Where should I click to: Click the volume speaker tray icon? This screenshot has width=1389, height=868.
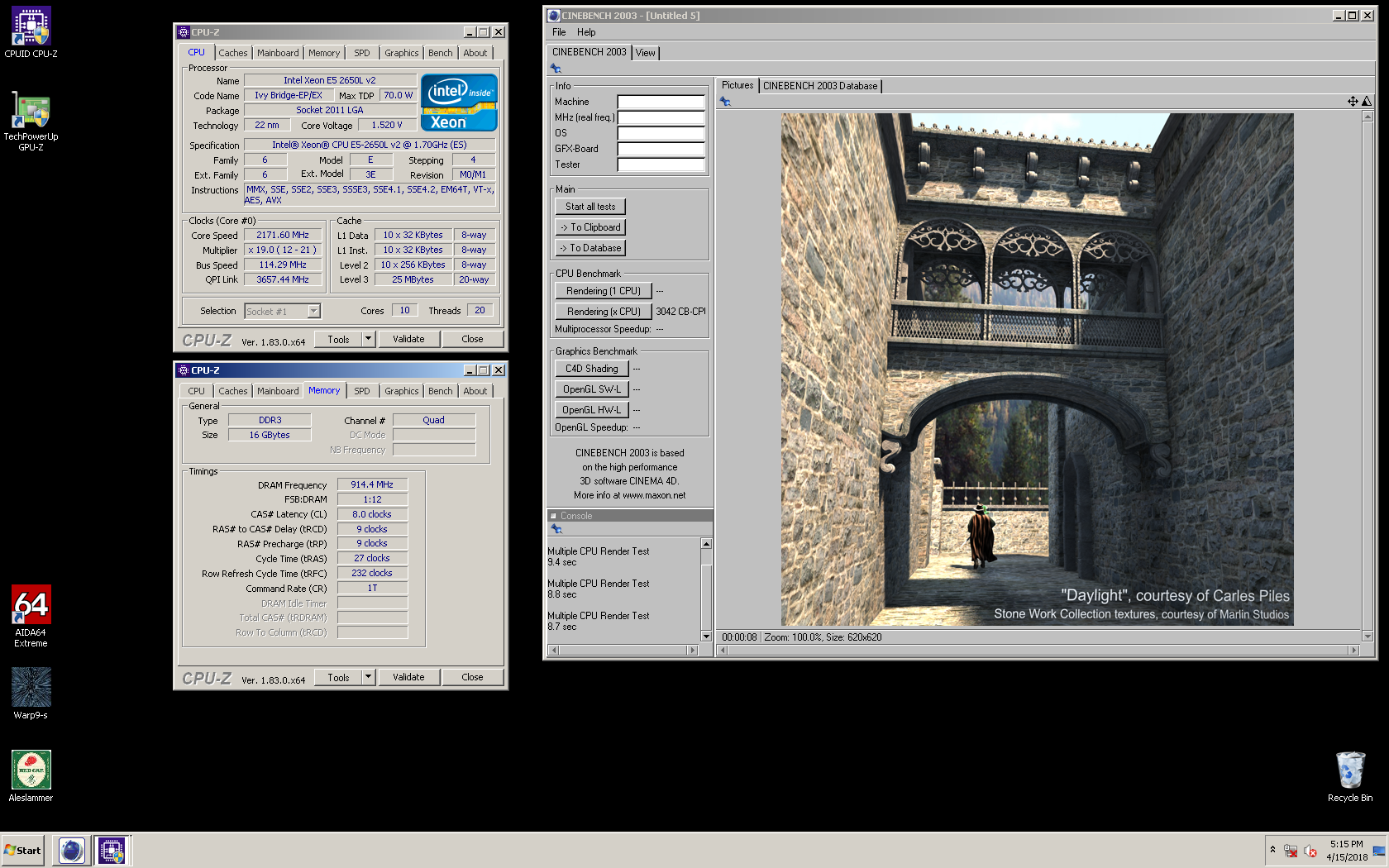(x=1310, y=851)
